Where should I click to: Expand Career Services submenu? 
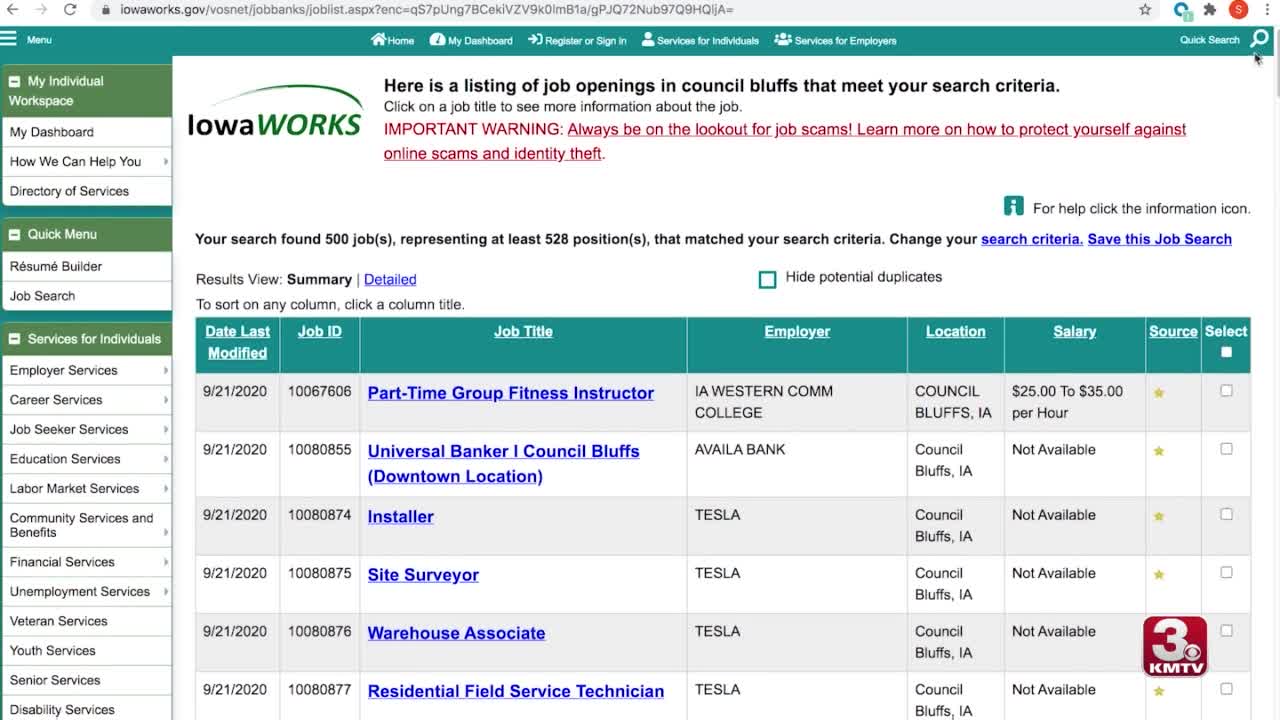[166, 400]
